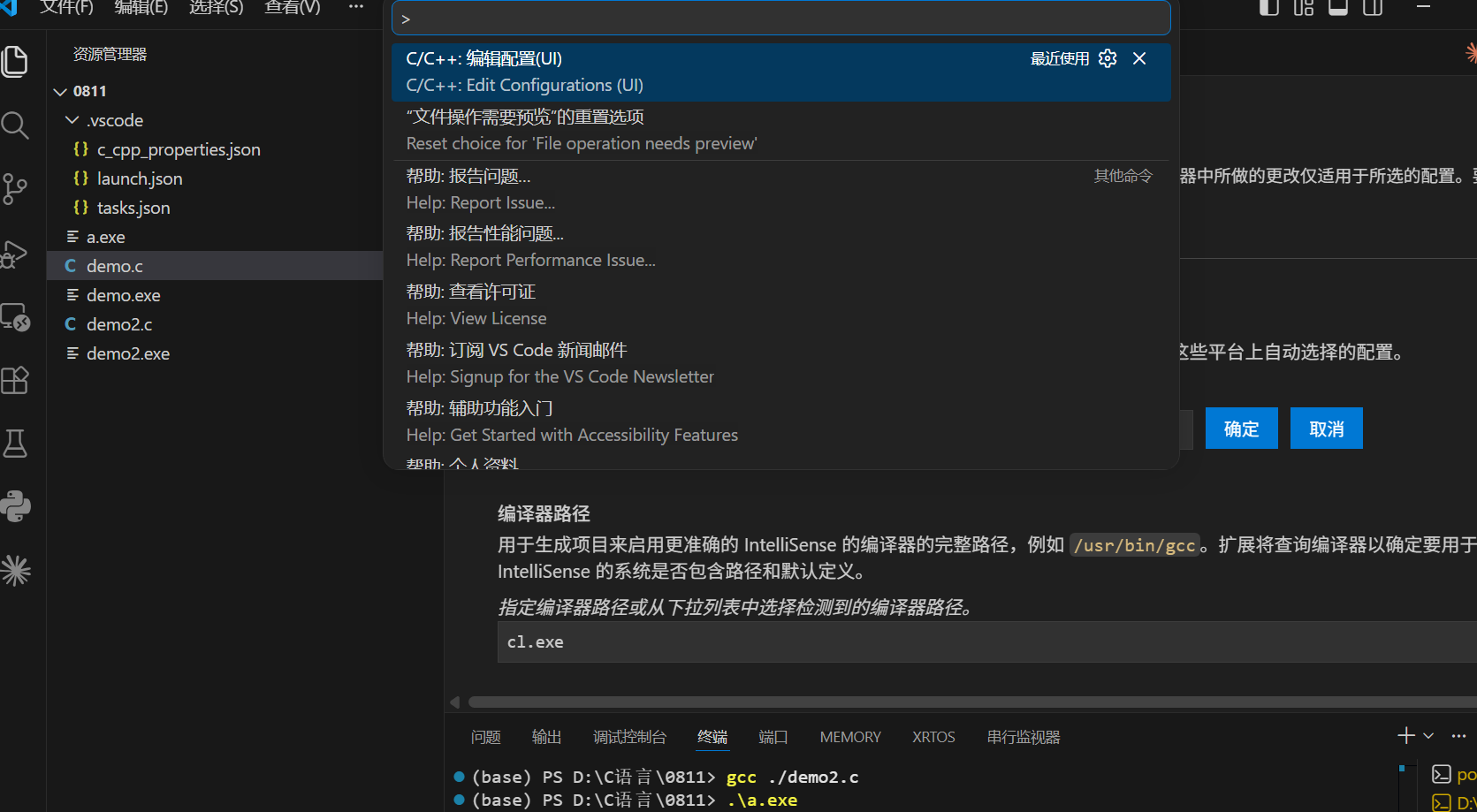The height and width of the screenshot is (812, 1477).
Task: Open the Testing flask view
Action: (15, 444)
